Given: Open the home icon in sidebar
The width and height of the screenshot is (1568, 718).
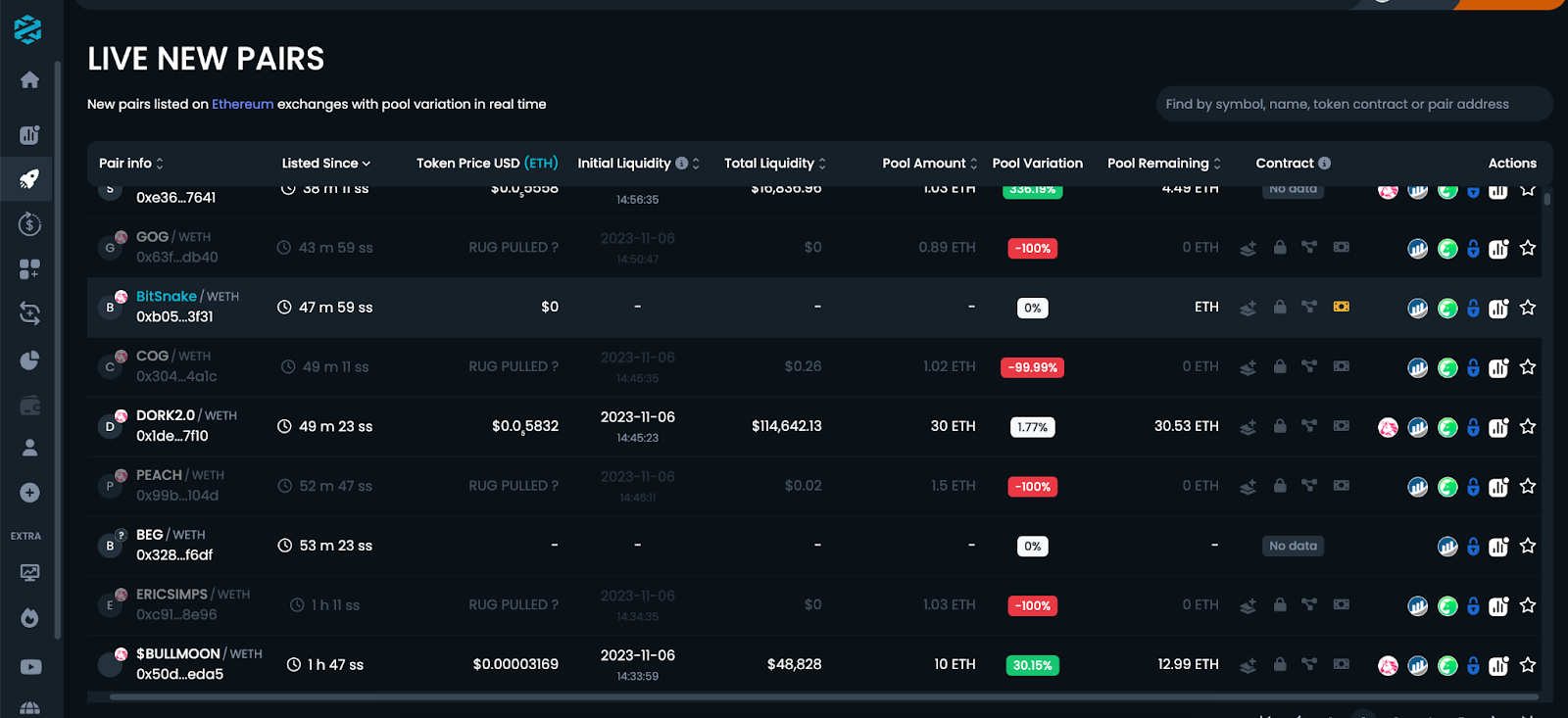Looking at the screenshot, I should (29, 79).
